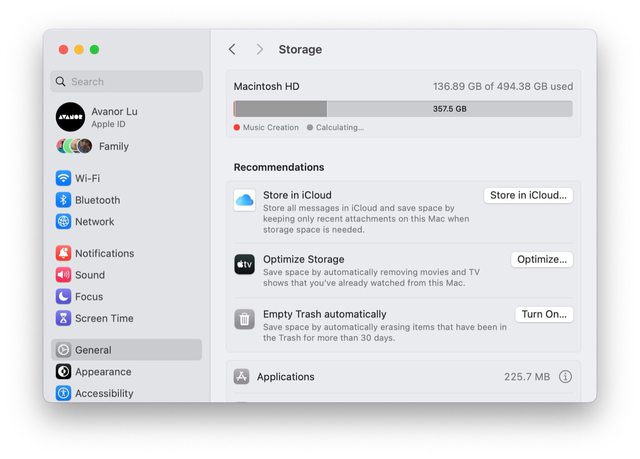Click the search magnifier icon
The width and height of the screenshot is (640, 459).
pos(60,82)
